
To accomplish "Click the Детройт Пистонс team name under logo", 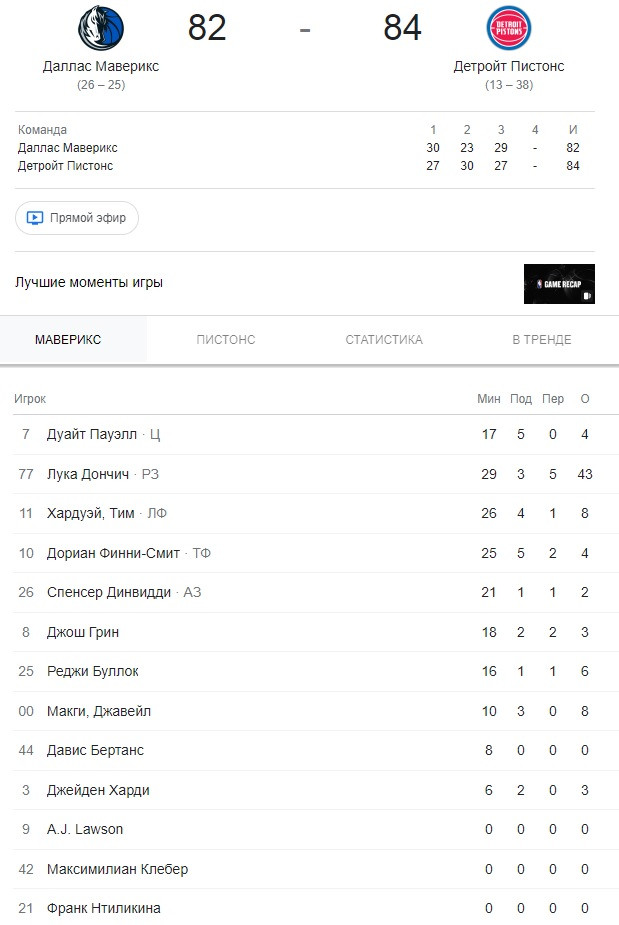I will pyautogui.click(x=509, y=66).
